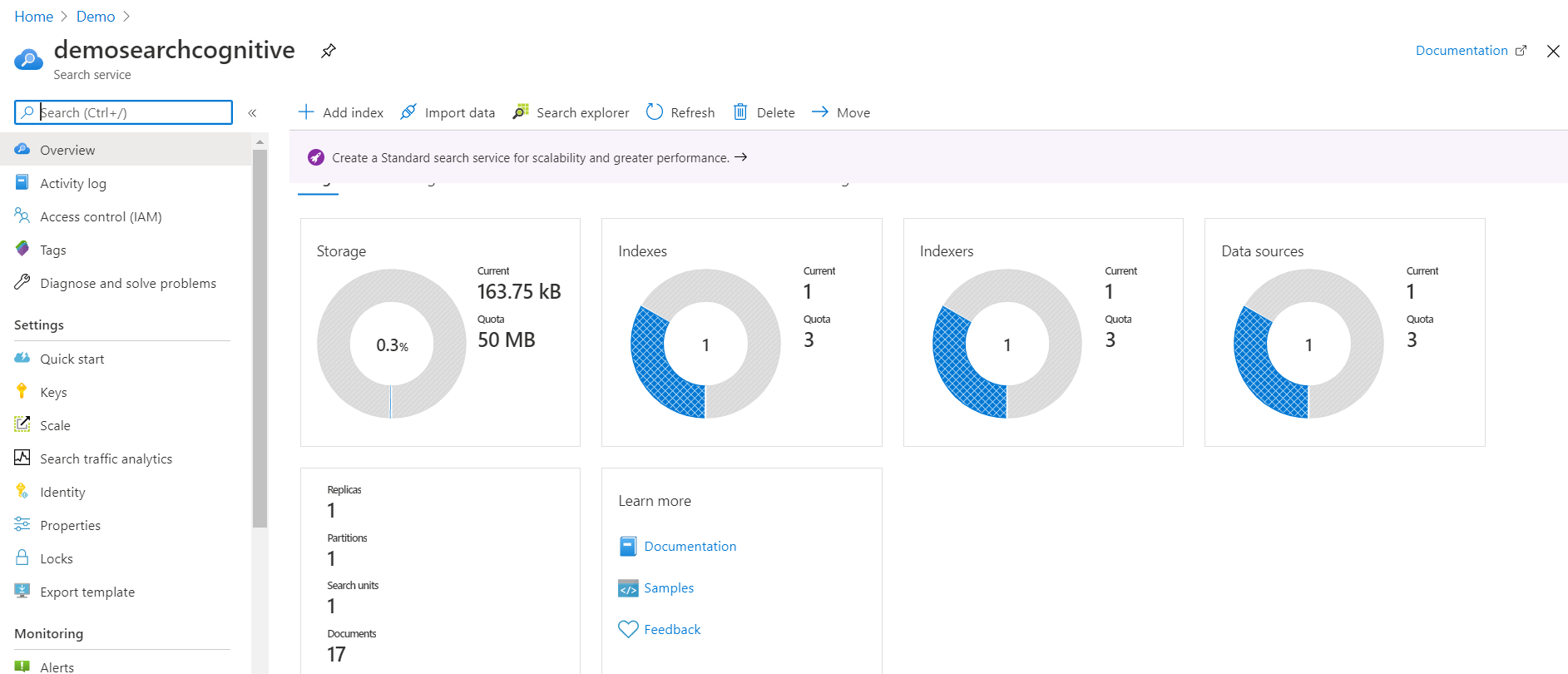1568x674 pixels.
Task: Click the Samples link under Learn more
Action: pyautogui.click(x=668, y=587)
